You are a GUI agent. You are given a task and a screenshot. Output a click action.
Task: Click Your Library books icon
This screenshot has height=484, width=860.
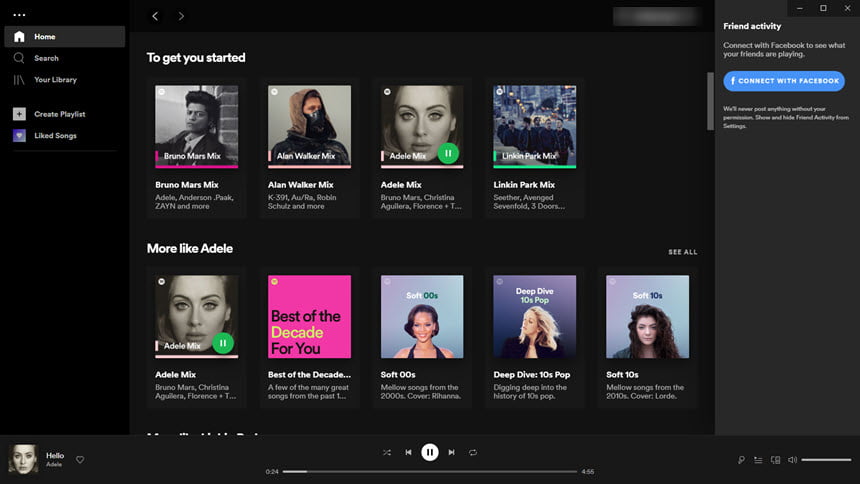(19, 80)
